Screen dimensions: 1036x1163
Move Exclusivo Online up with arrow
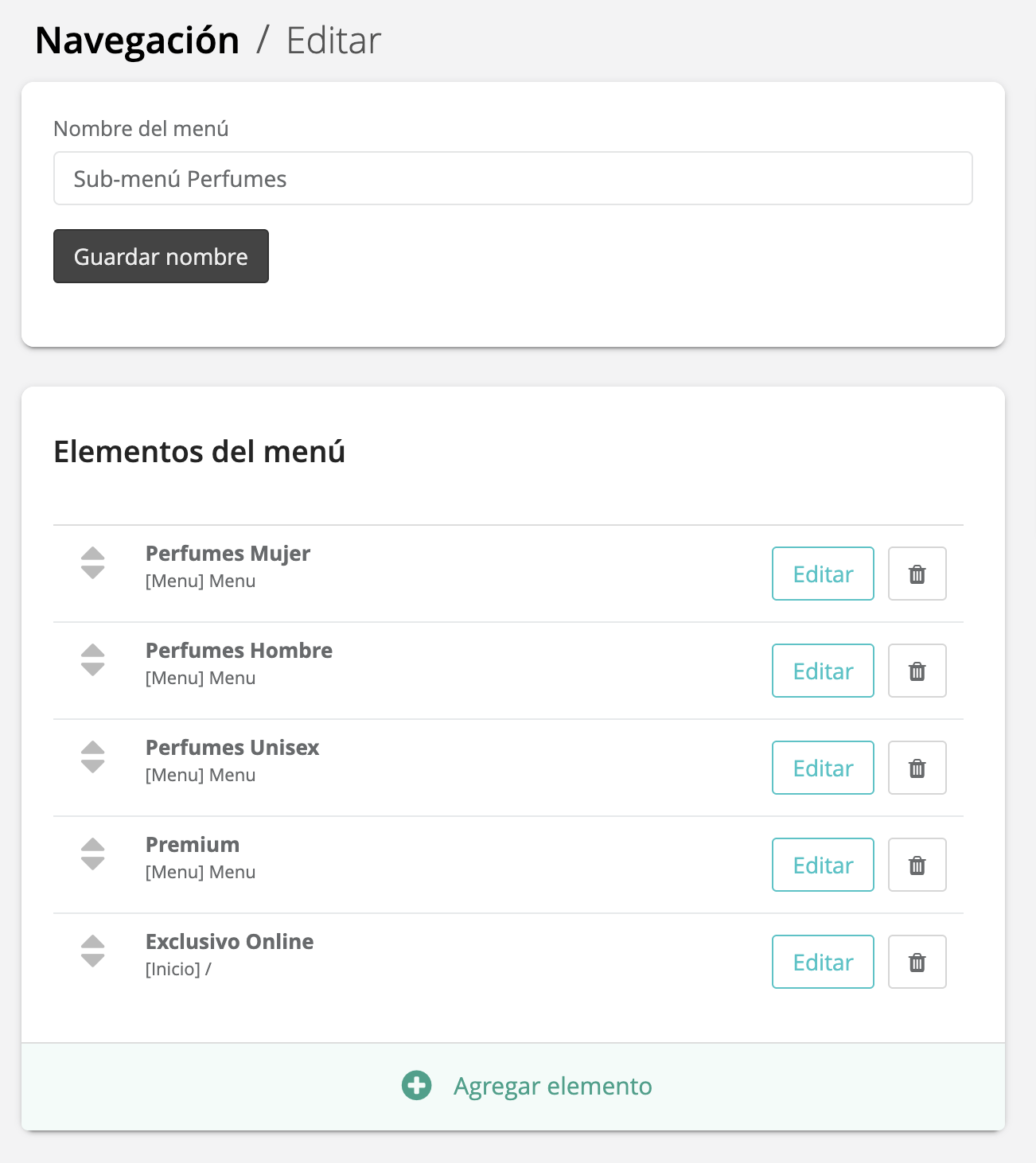[x=93, y=941]
